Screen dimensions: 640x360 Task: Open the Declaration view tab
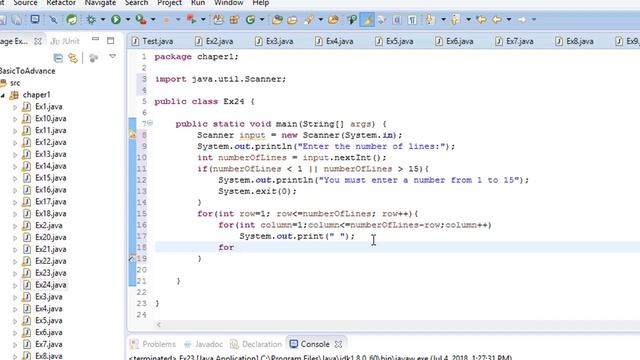(256, 344)
